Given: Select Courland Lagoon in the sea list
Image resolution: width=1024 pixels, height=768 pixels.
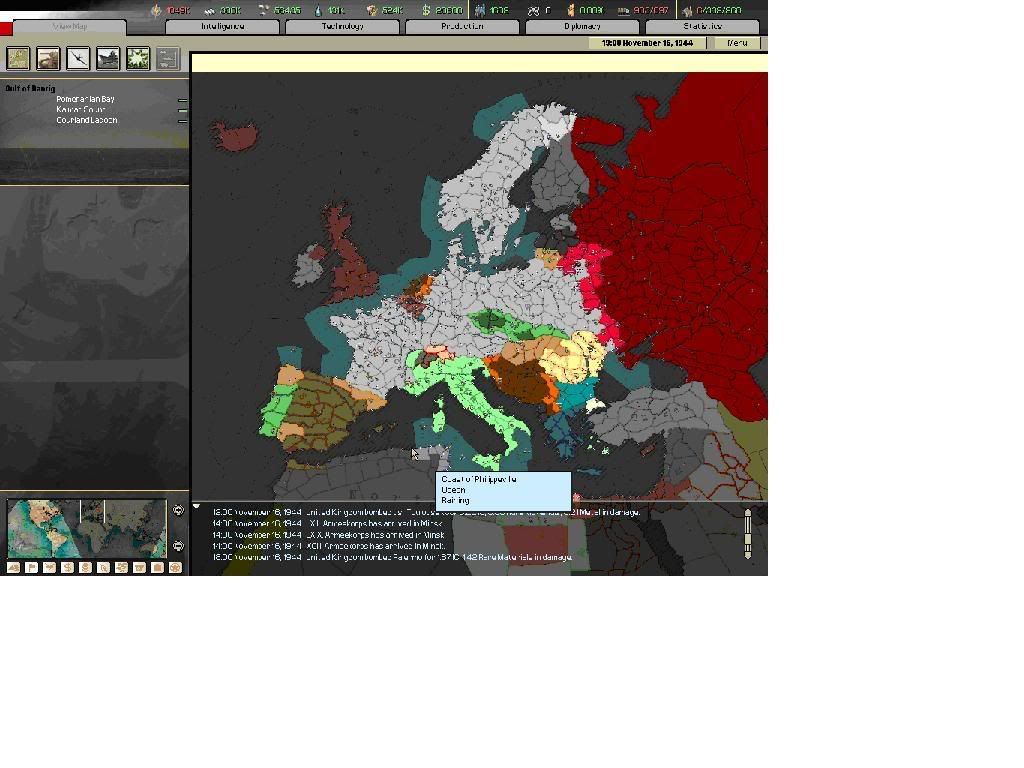Looking at the screenshot, I should [87, 120].
